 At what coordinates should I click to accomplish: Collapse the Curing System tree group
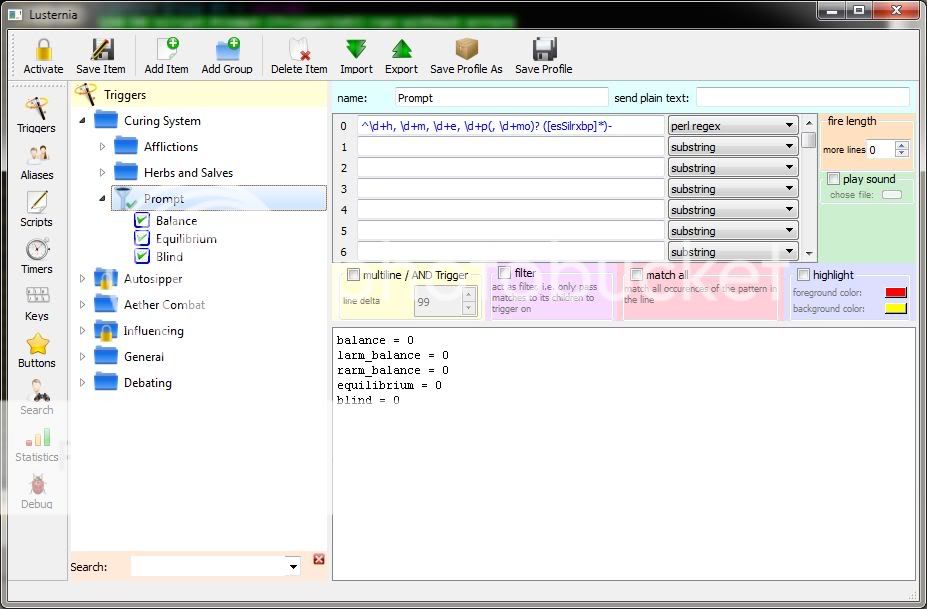pyautogui.click(x=83, y=121)
